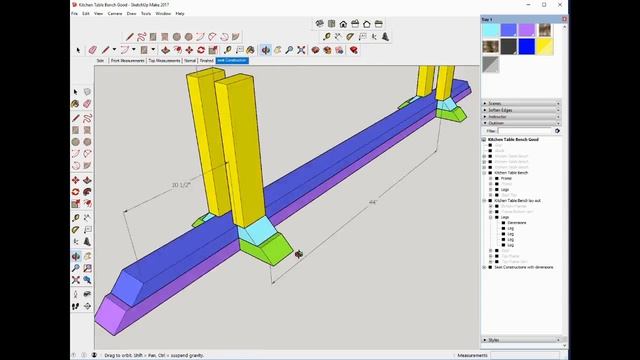Viewport: 640px width, 360px height.
Task: Pick the cyan material swatch
Action: pos(491,30)
